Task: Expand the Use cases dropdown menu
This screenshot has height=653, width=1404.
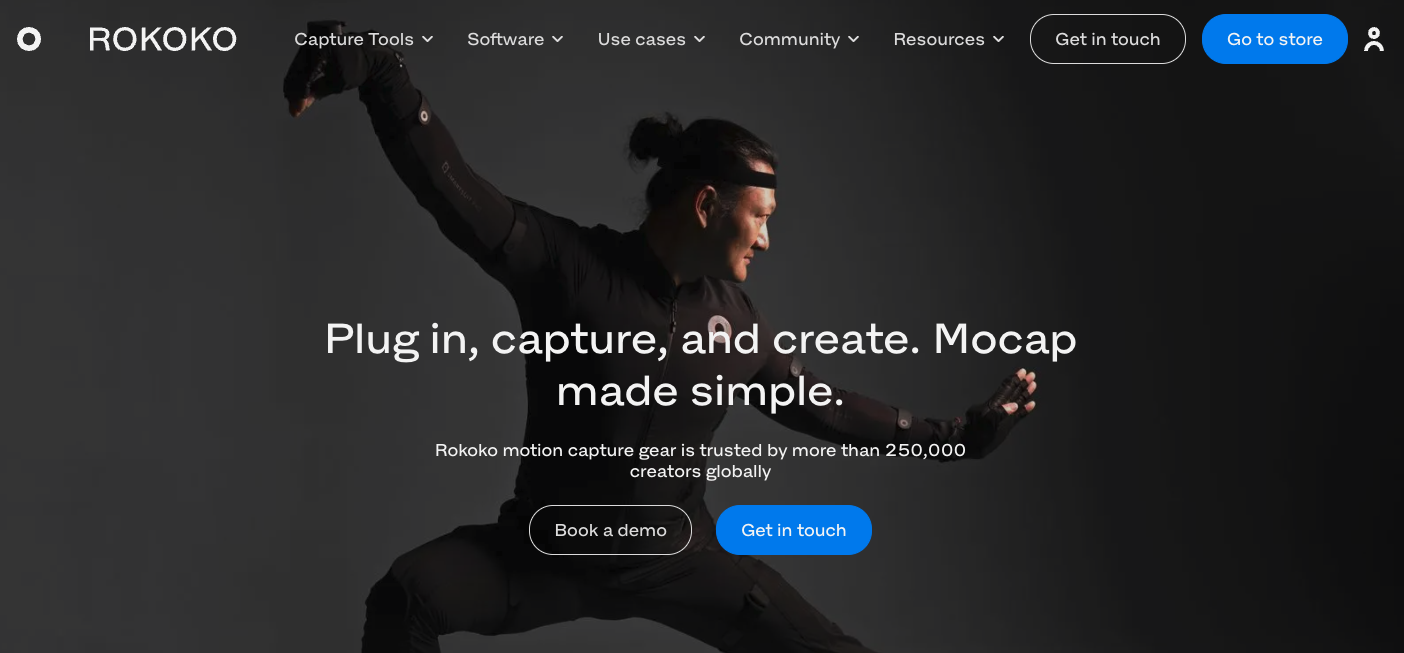Action: [652, 39]
